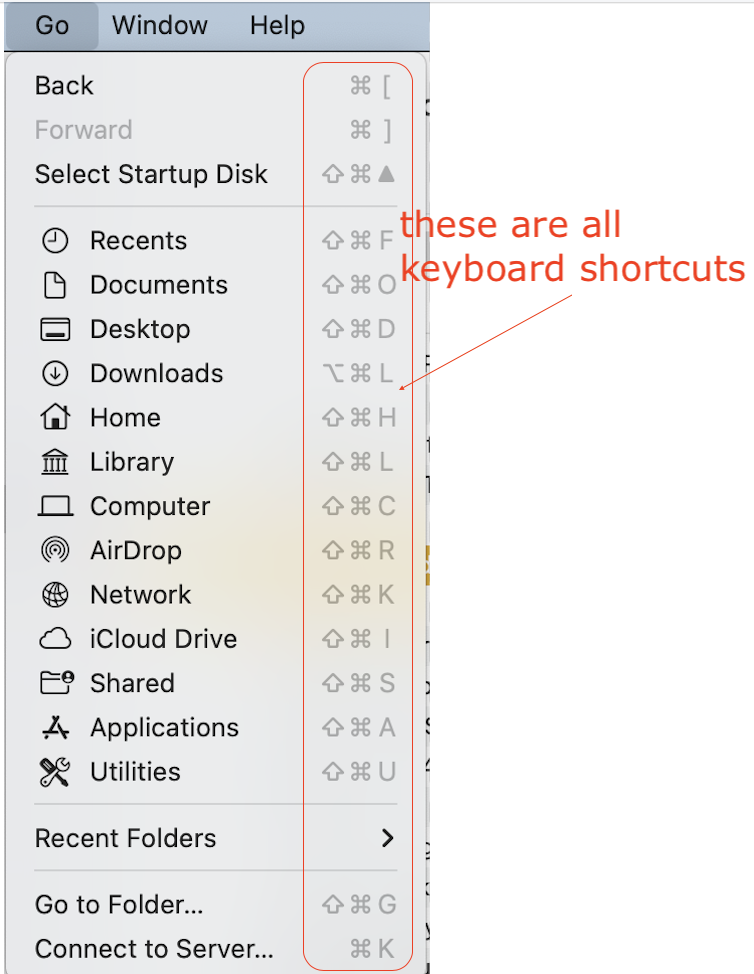Open the Computer location
The width and height of the screenshot is (754, 974).
click(149, 506)
